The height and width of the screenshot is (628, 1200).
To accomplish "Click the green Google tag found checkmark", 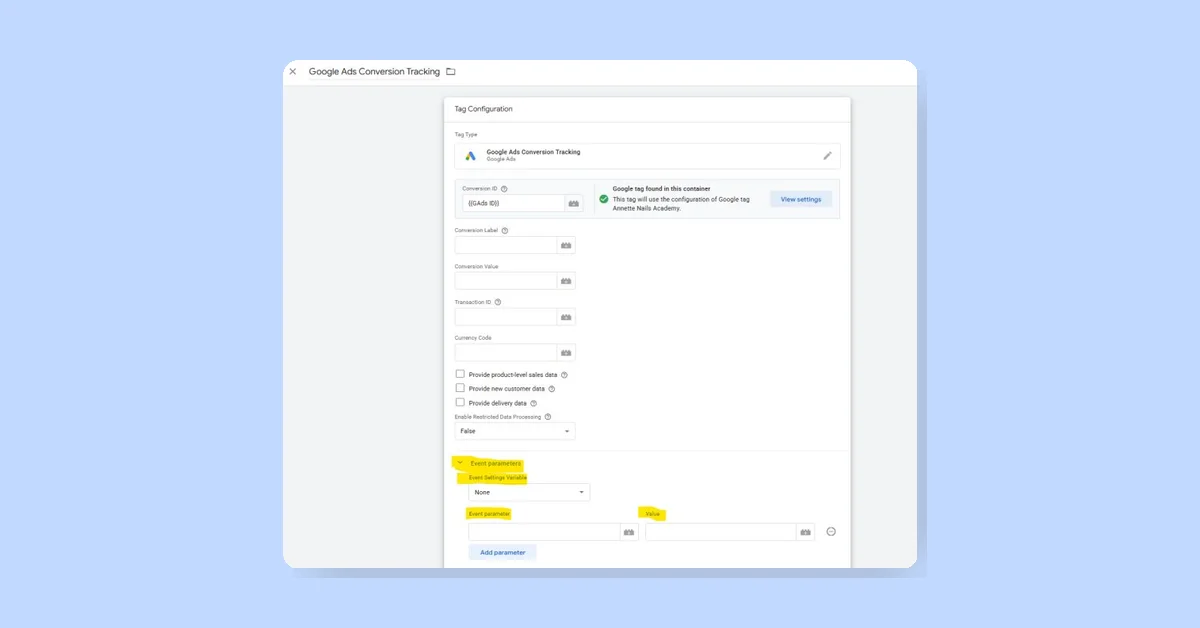I will coord(604,199).
